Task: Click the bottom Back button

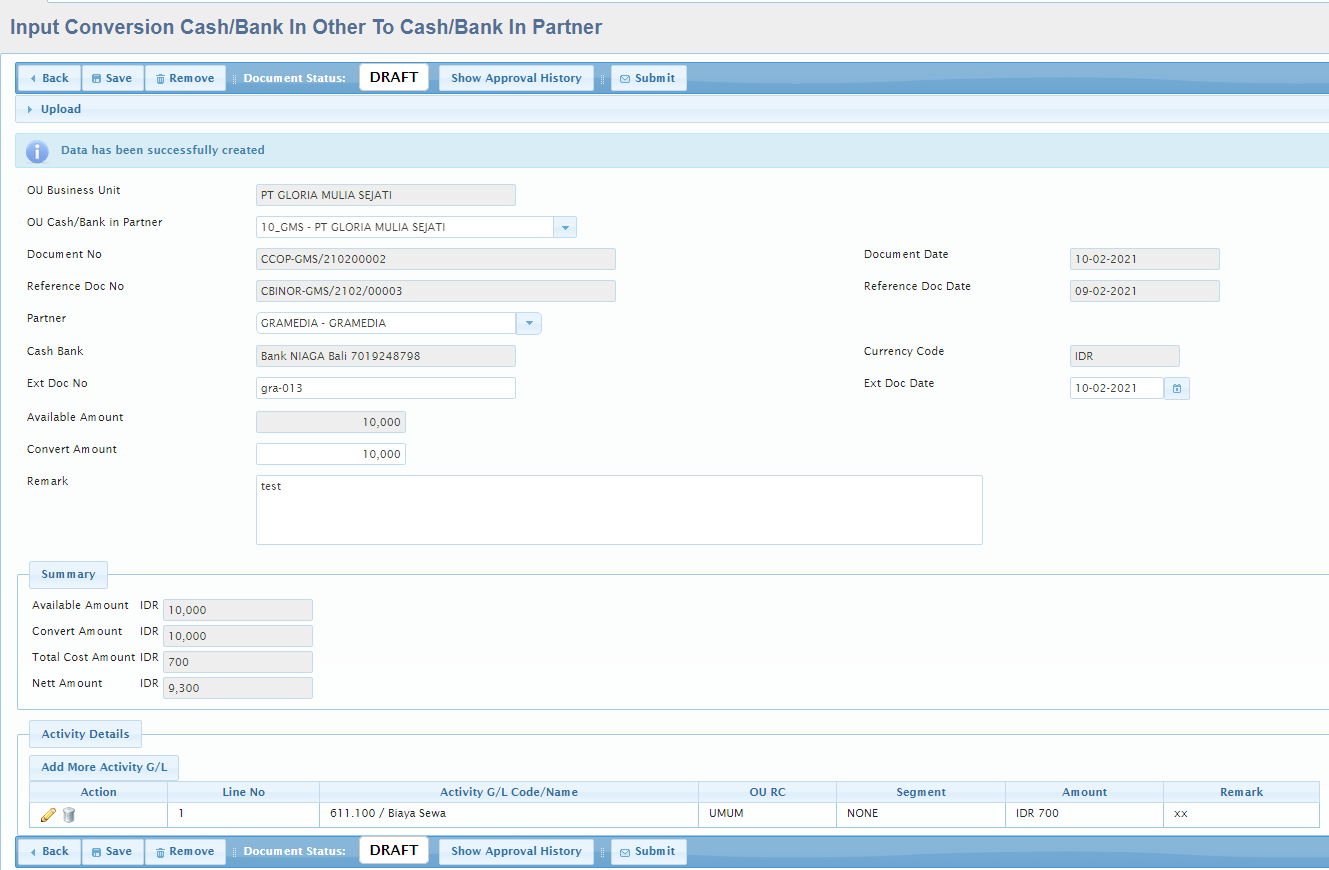Action: click(x=49, y=851)
